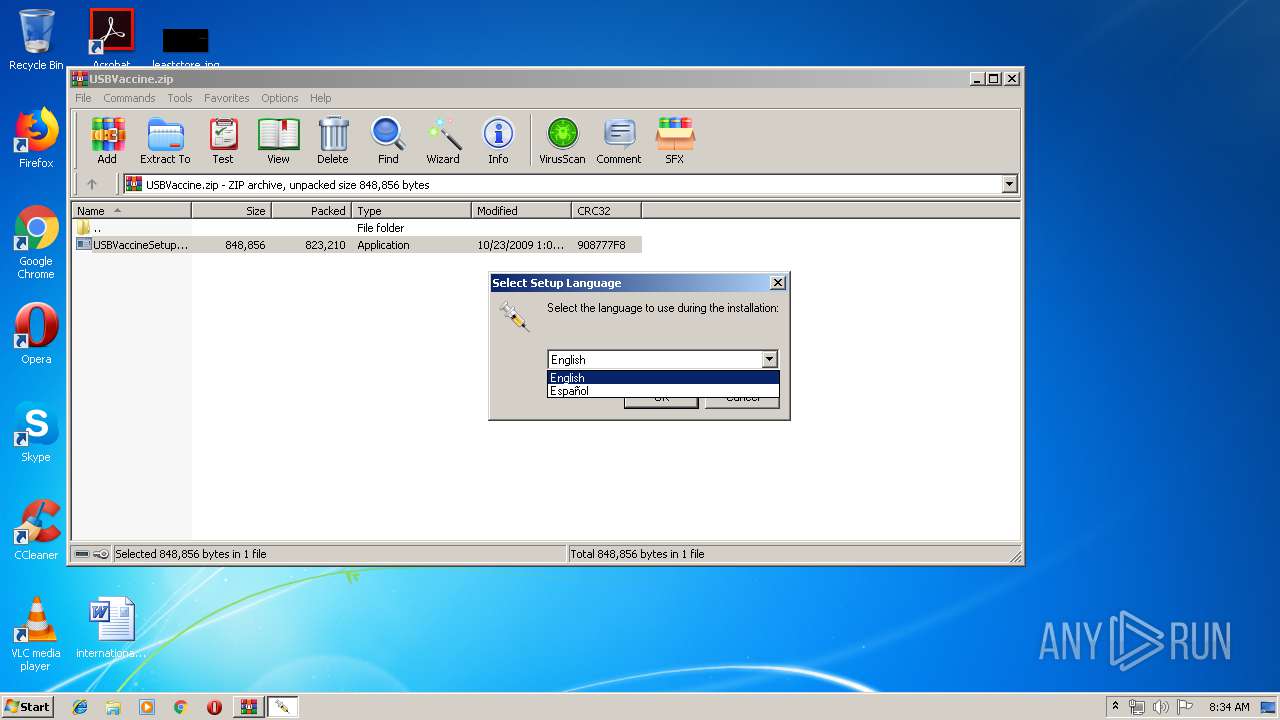Click the volume icon in system tray
The height and width of the screenshot is (720, 1280).
(1160, 707)
